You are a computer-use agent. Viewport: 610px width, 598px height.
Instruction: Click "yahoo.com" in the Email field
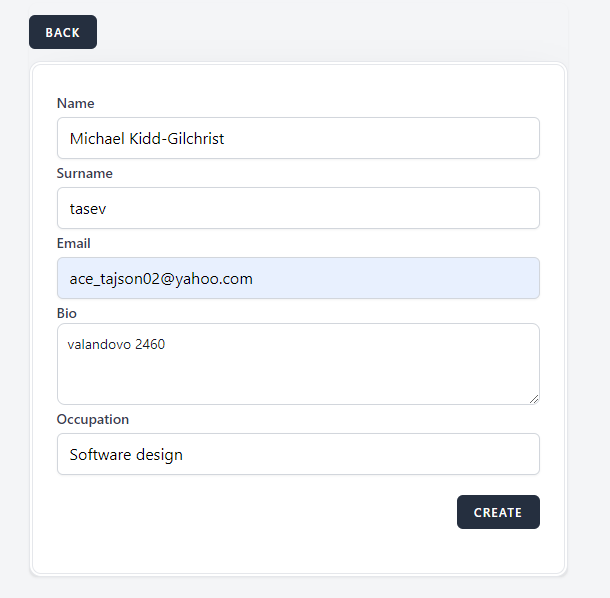[216, 279]
